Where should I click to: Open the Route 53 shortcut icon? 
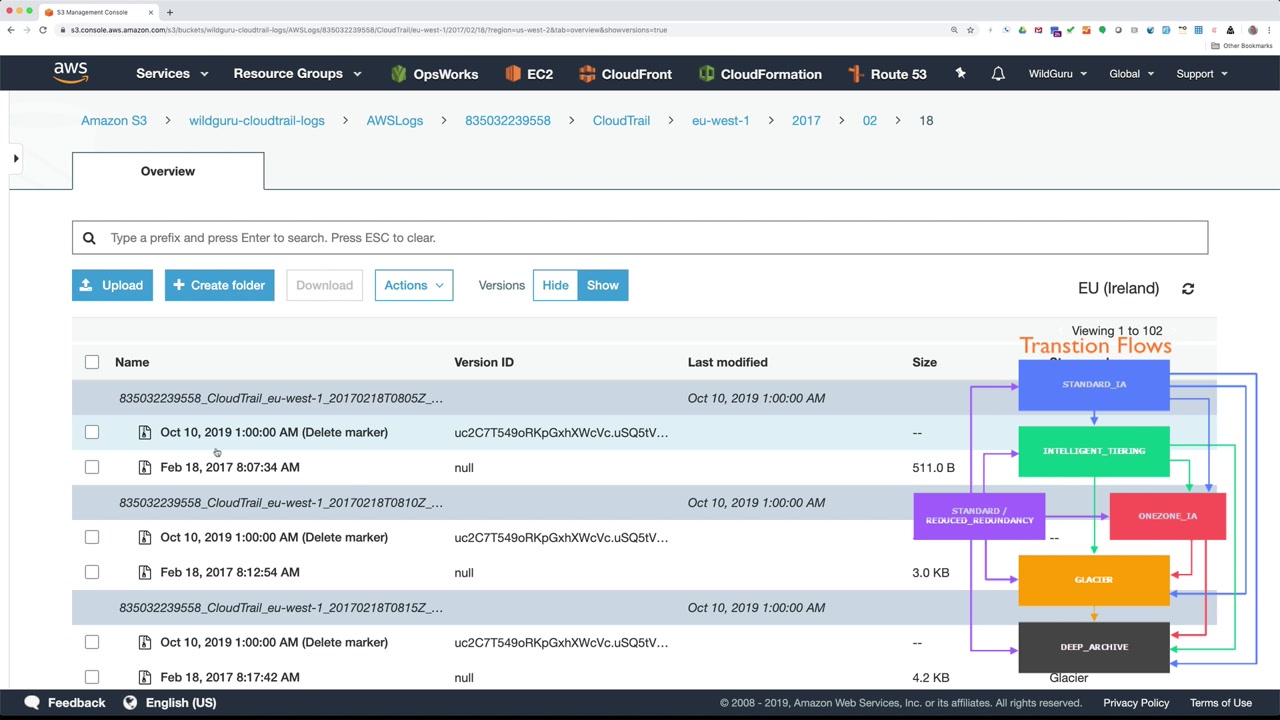click(x=855, y=74)
